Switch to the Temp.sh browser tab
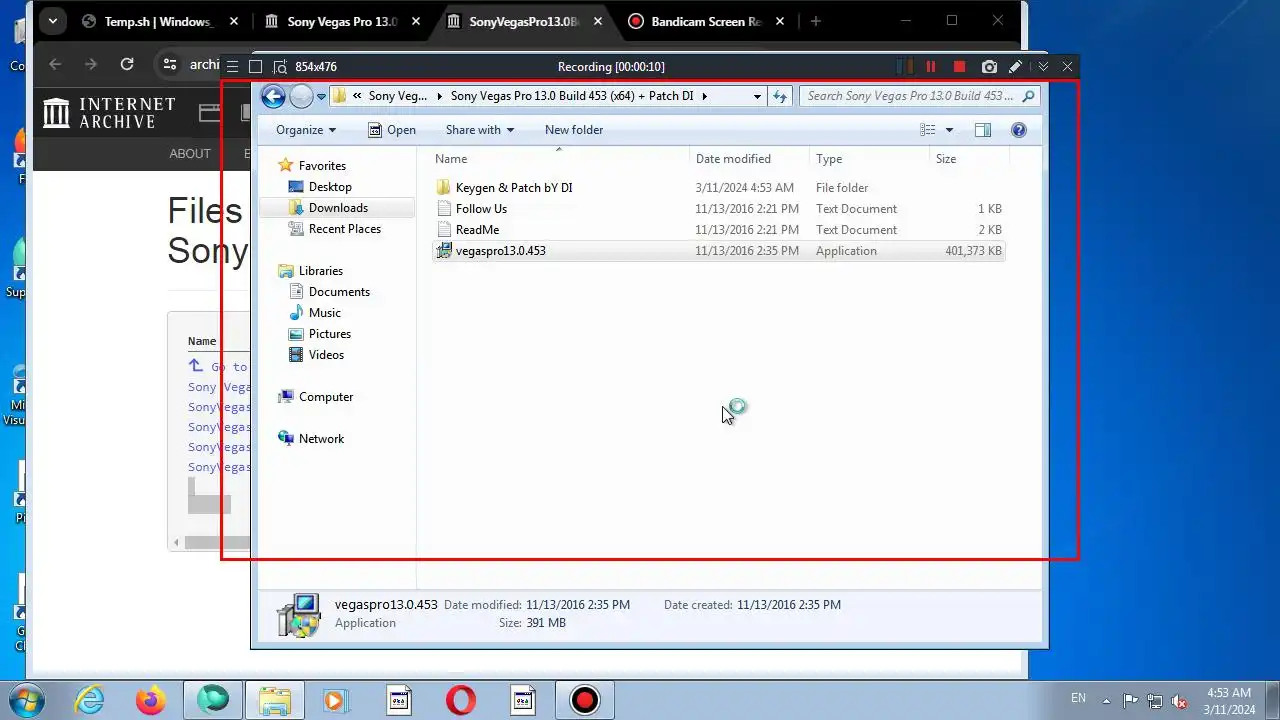Screen dimensions: 1280x720 point(157,21)
